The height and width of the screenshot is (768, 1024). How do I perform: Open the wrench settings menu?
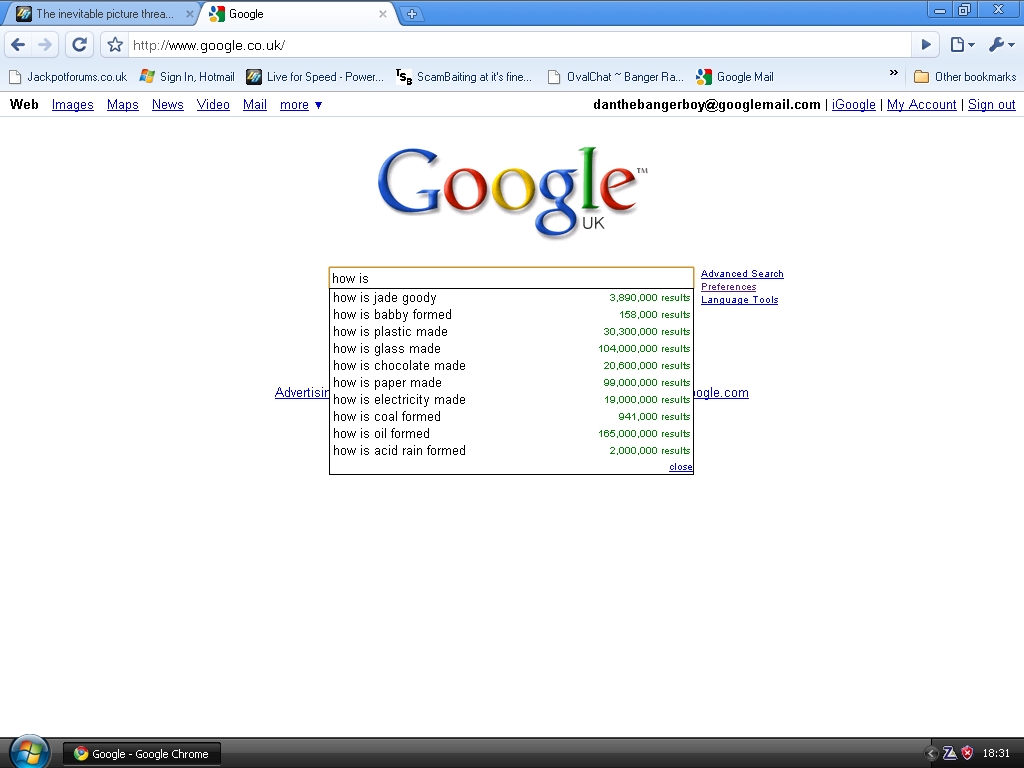(x=1002, y=45)
